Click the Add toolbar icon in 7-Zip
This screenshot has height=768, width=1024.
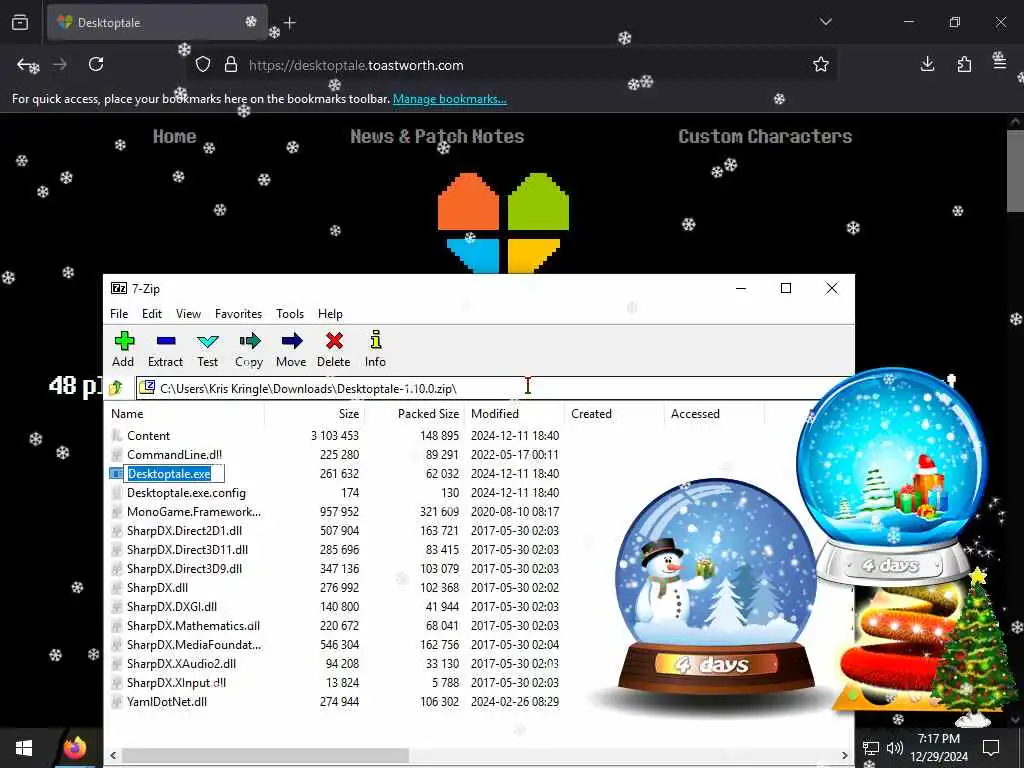tap(123, 341)
